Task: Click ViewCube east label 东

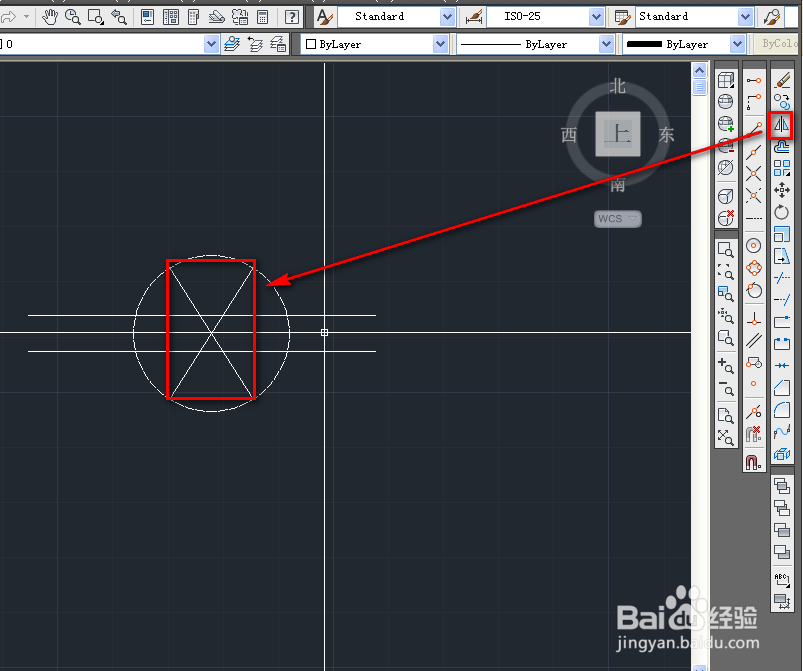Action: pos(666,135)
